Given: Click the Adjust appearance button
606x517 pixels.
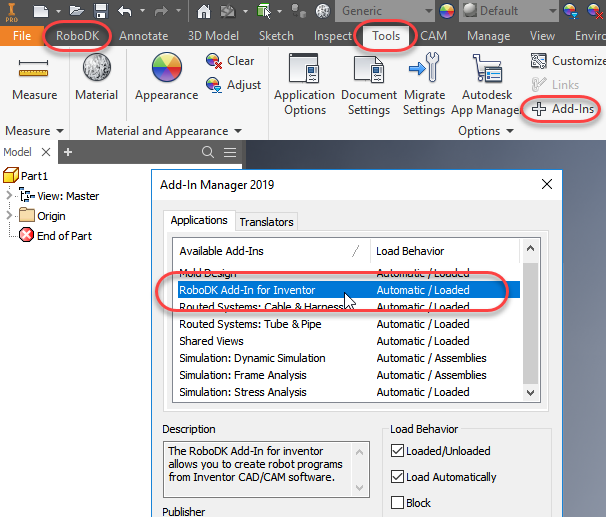Looking at the screenshot, I should tap(233, 85).
